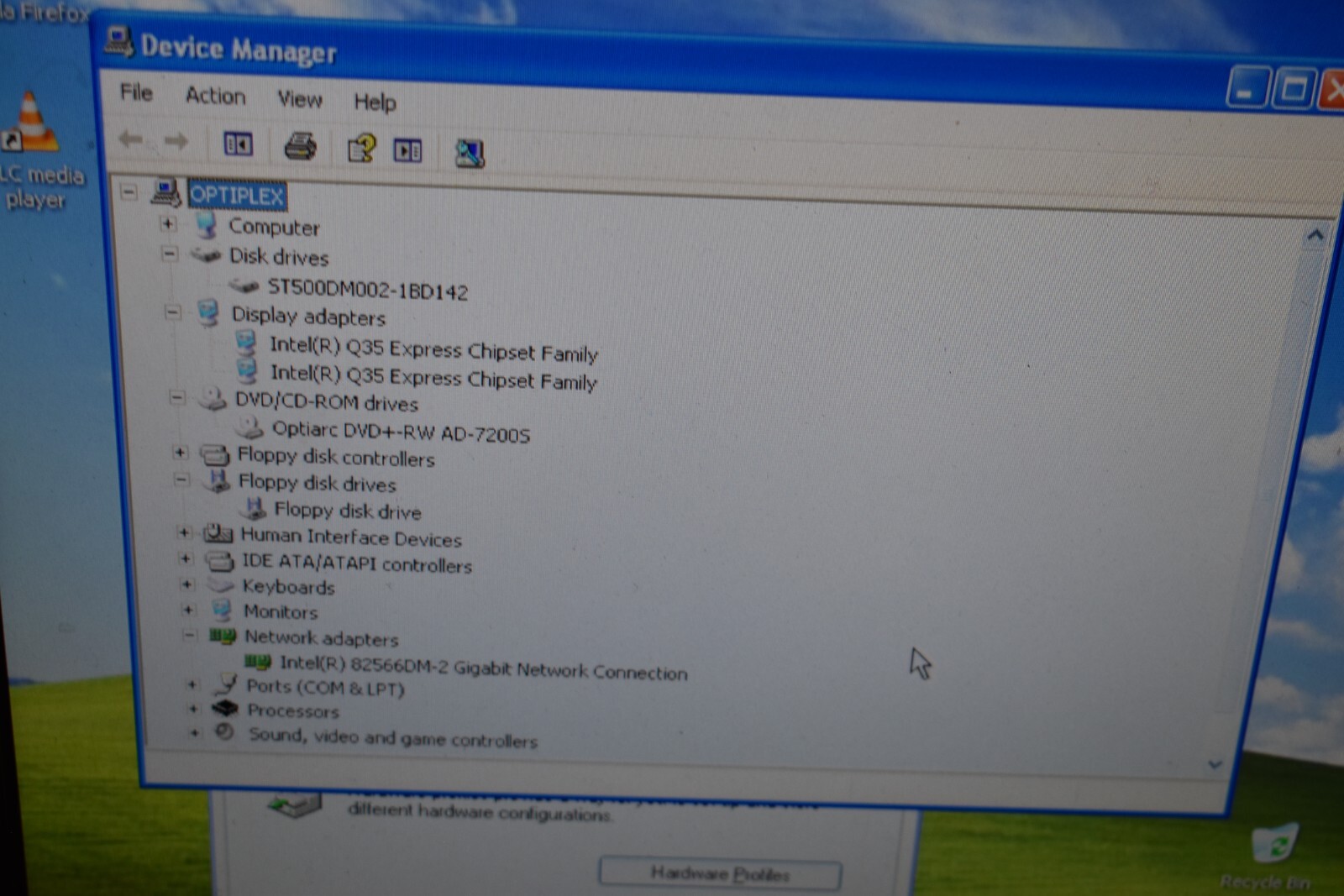Expand the IDE ATA/ATAPI controllers node
The image size is (1344, 896).
coord(186,558)
